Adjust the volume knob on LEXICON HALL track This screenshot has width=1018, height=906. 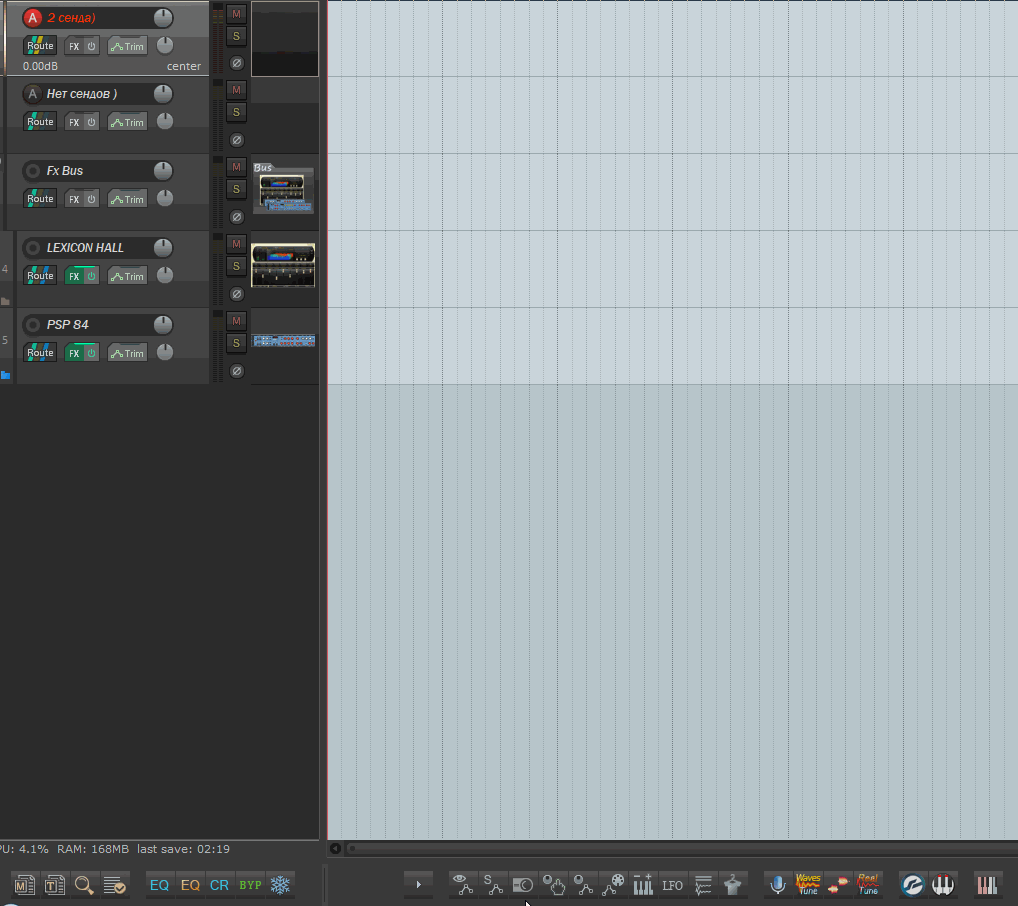[x=163, y=247]
